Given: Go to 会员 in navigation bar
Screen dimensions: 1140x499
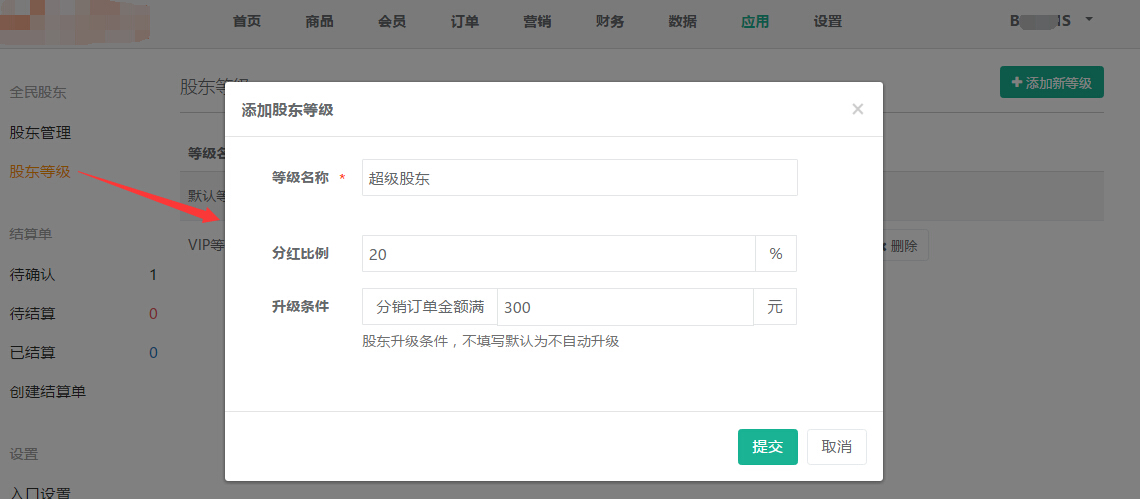Looking at the screenshot, I should pyautogui.click(x=392, y=22).
